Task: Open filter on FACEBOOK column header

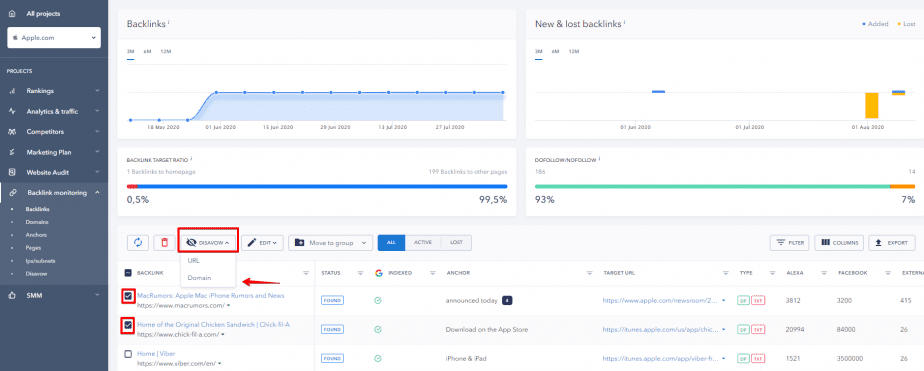Action: click(x=887, y=273)
